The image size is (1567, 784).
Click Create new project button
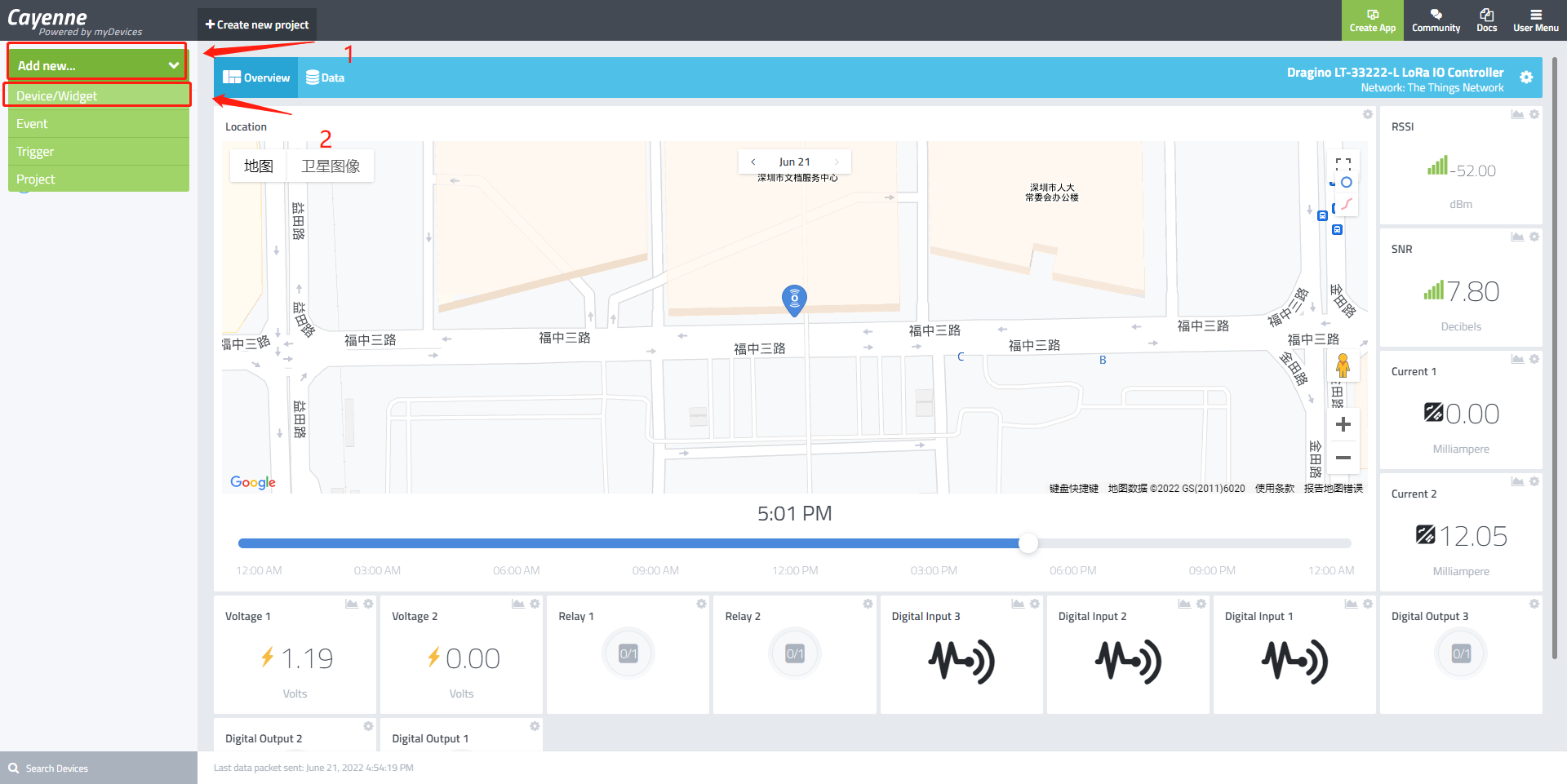point(256,24)
